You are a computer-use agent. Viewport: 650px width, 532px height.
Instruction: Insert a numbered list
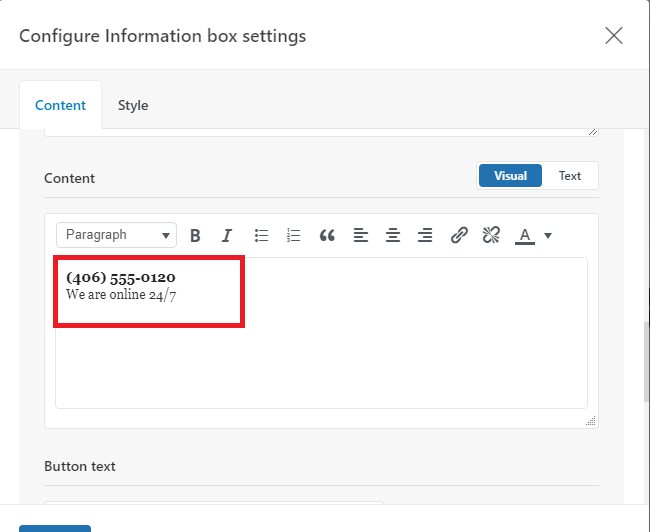click(293, 236)
